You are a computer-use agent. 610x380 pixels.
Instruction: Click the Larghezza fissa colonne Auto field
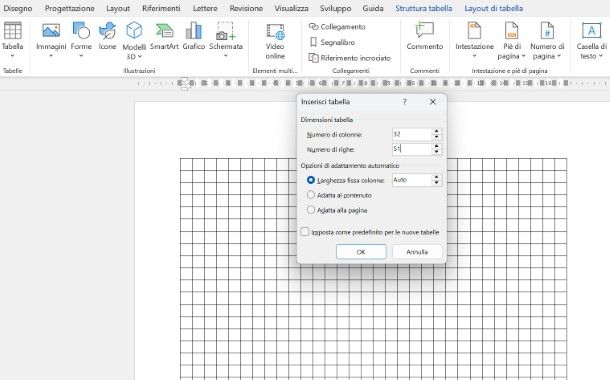[x=412, y=180]
